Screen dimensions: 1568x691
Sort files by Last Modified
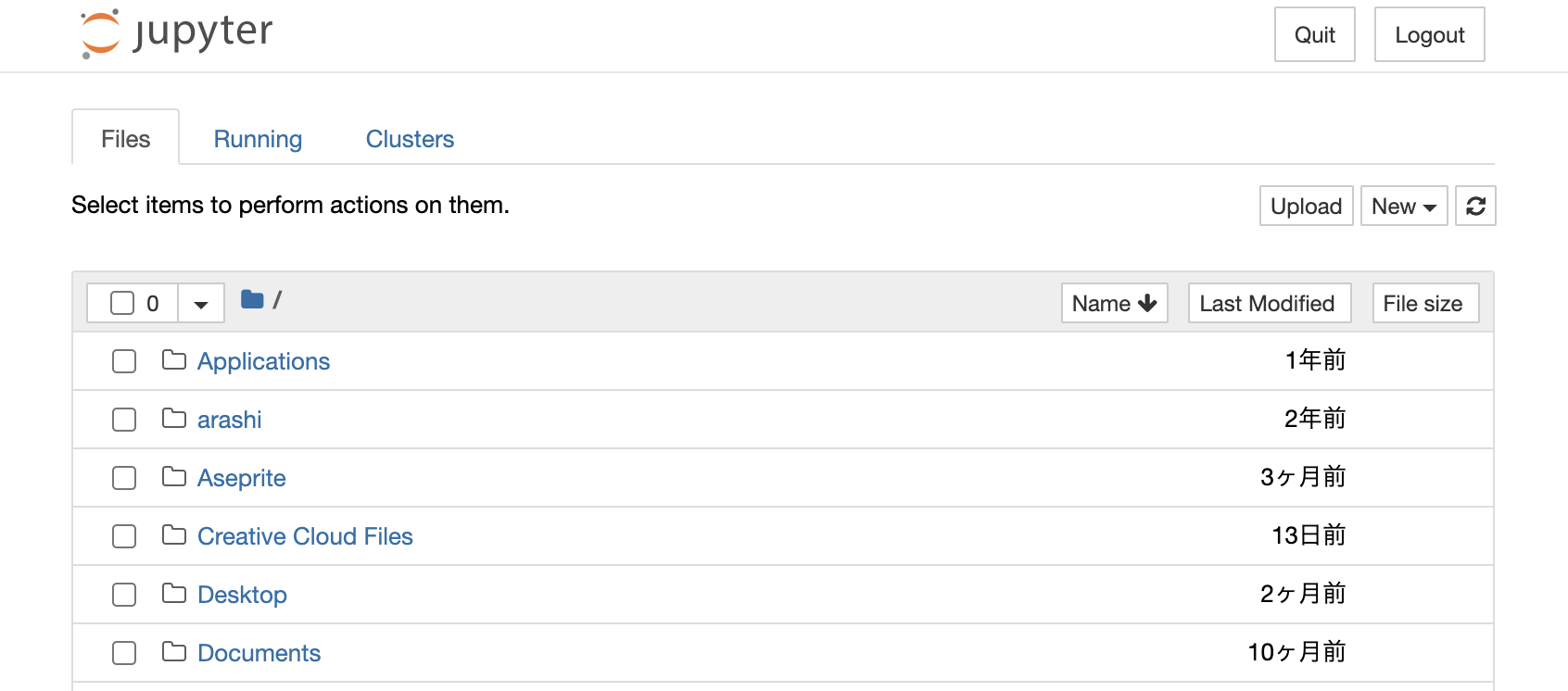[x=1269, y=303]
